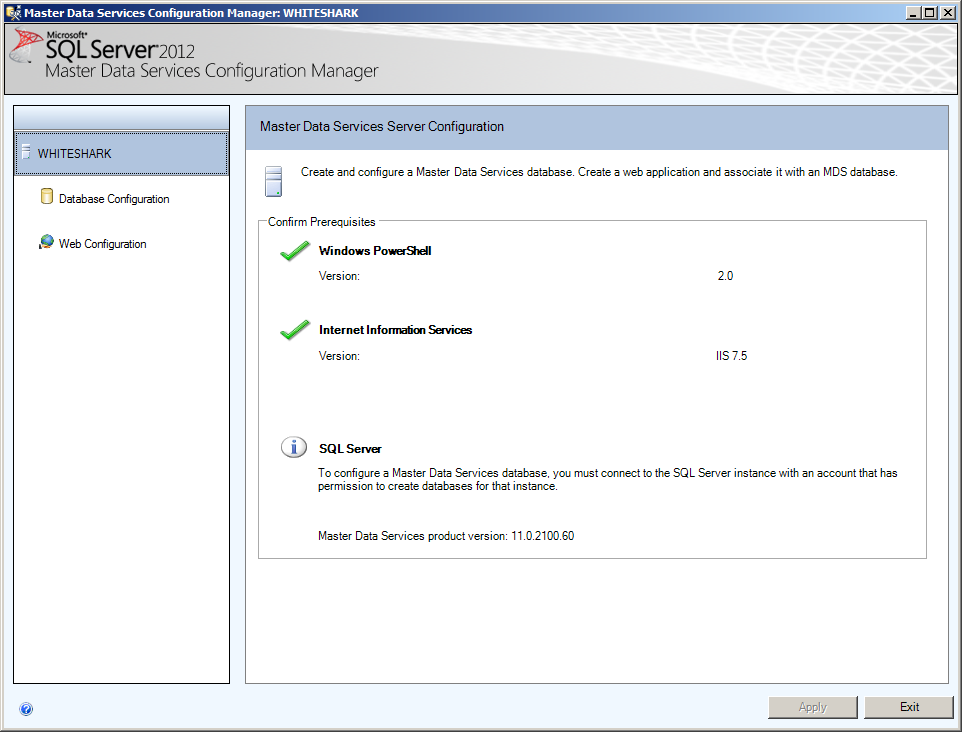Click the Master Data Services product version text
Screen dimensions: 962x732
click(x=447, y=535)
